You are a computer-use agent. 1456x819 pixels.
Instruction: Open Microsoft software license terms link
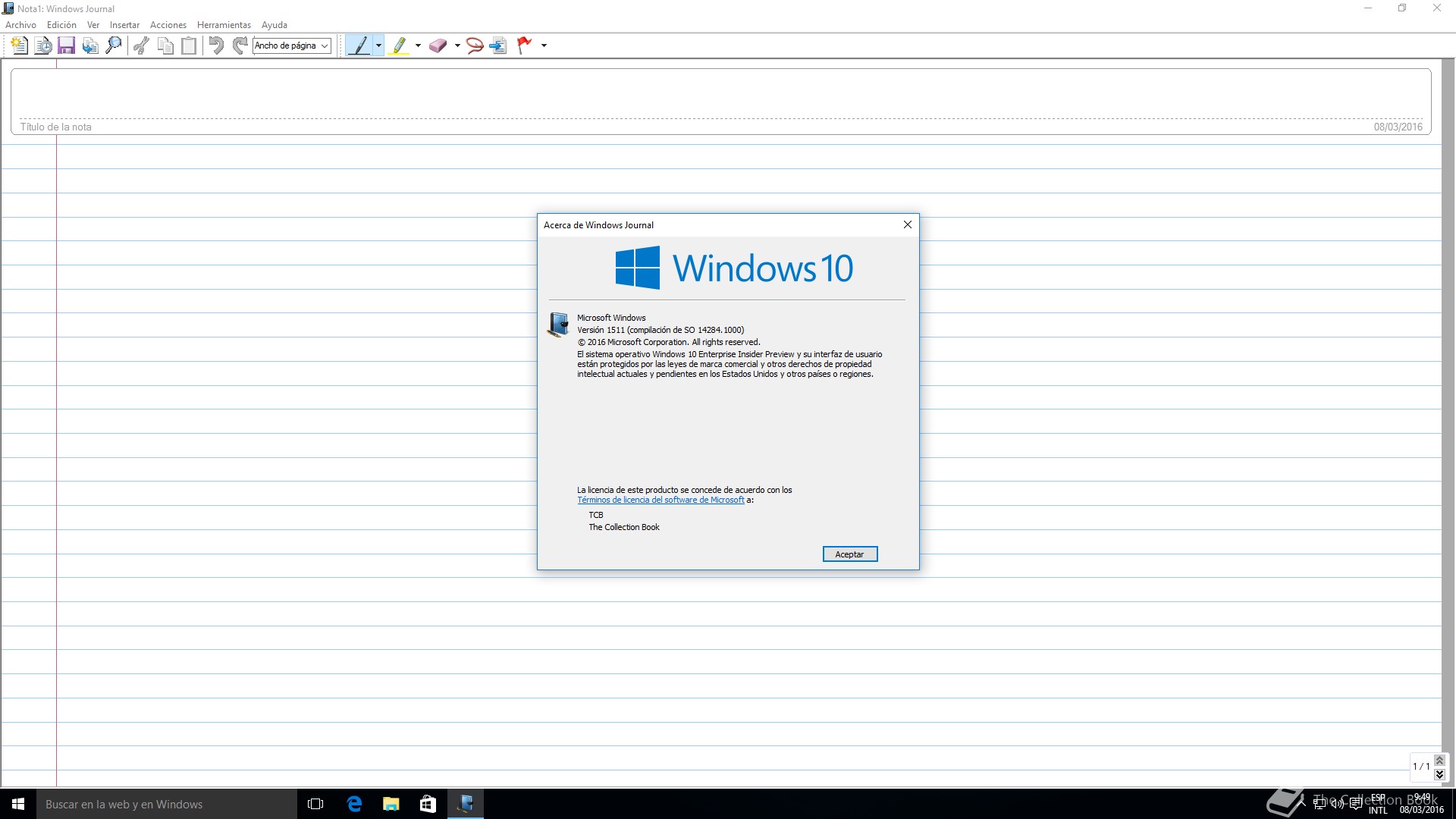661,500
